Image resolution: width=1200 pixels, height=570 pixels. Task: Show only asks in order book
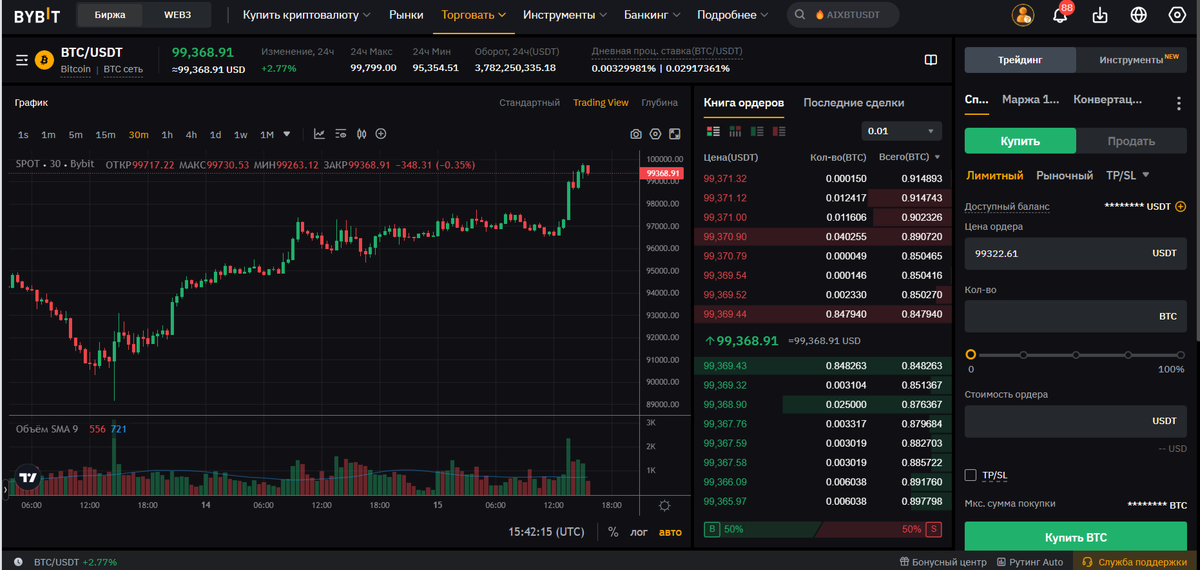[x=779, y=131]
